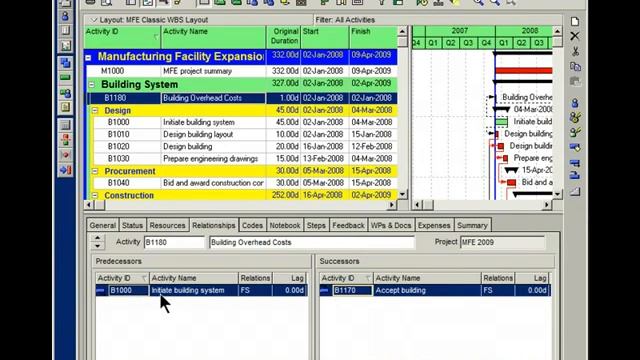Click the Activity Name column header

(213, 37)
